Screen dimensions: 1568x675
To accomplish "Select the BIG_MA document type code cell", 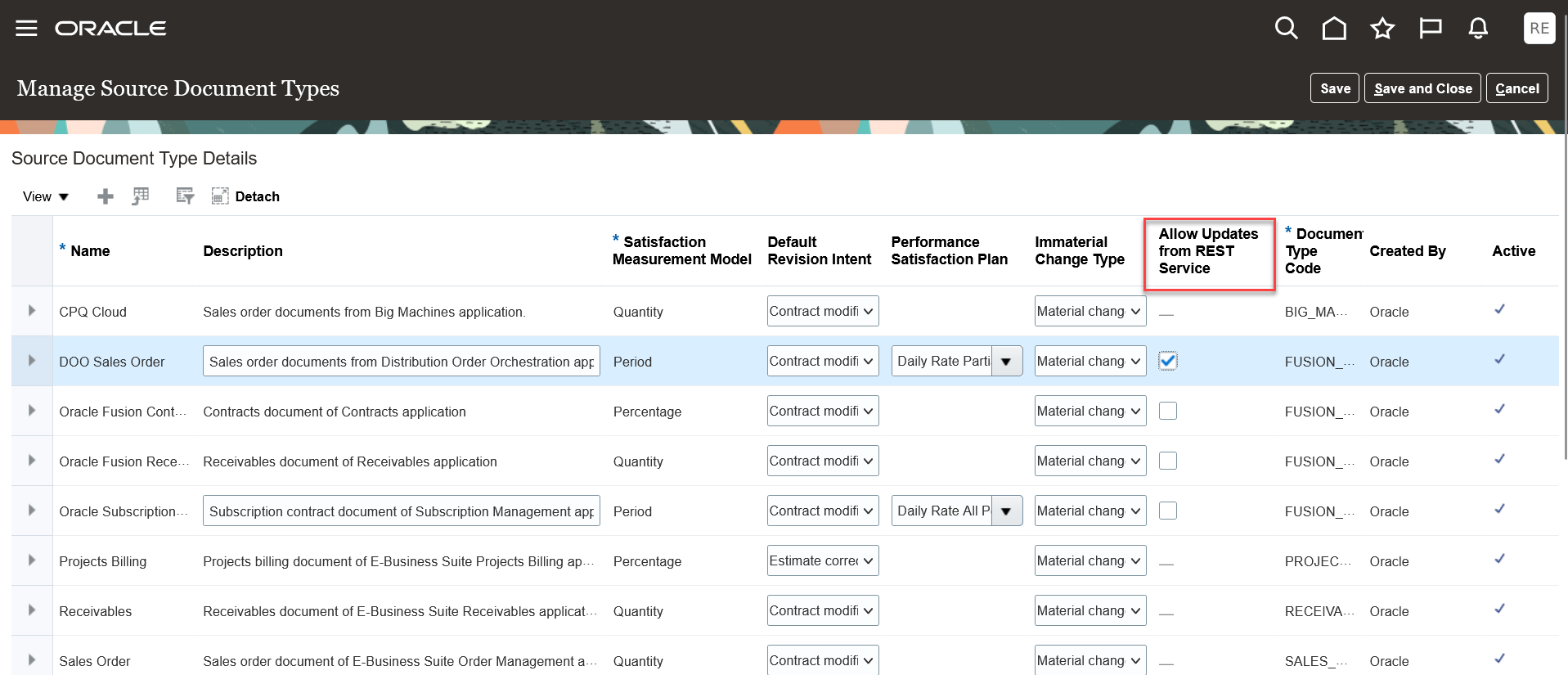I will (1315, 312).
